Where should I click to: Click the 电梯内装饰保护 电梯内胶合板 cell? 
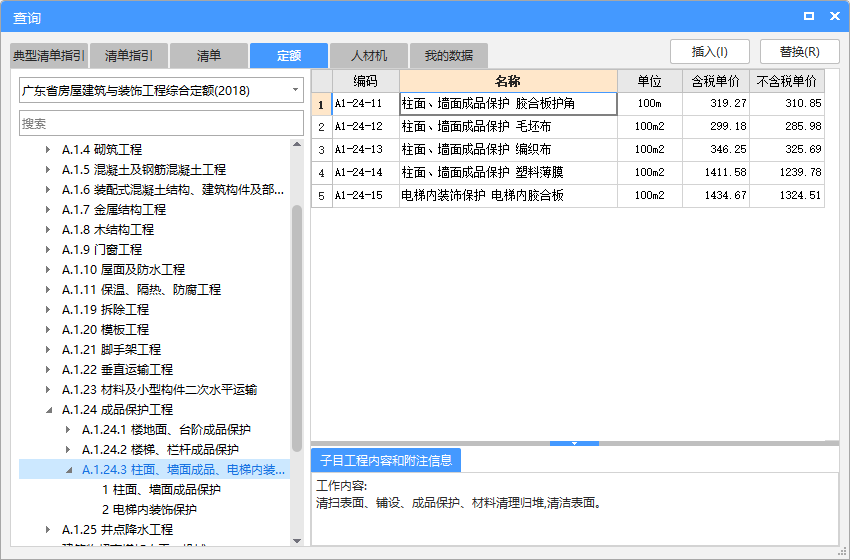tap(508, 196)
